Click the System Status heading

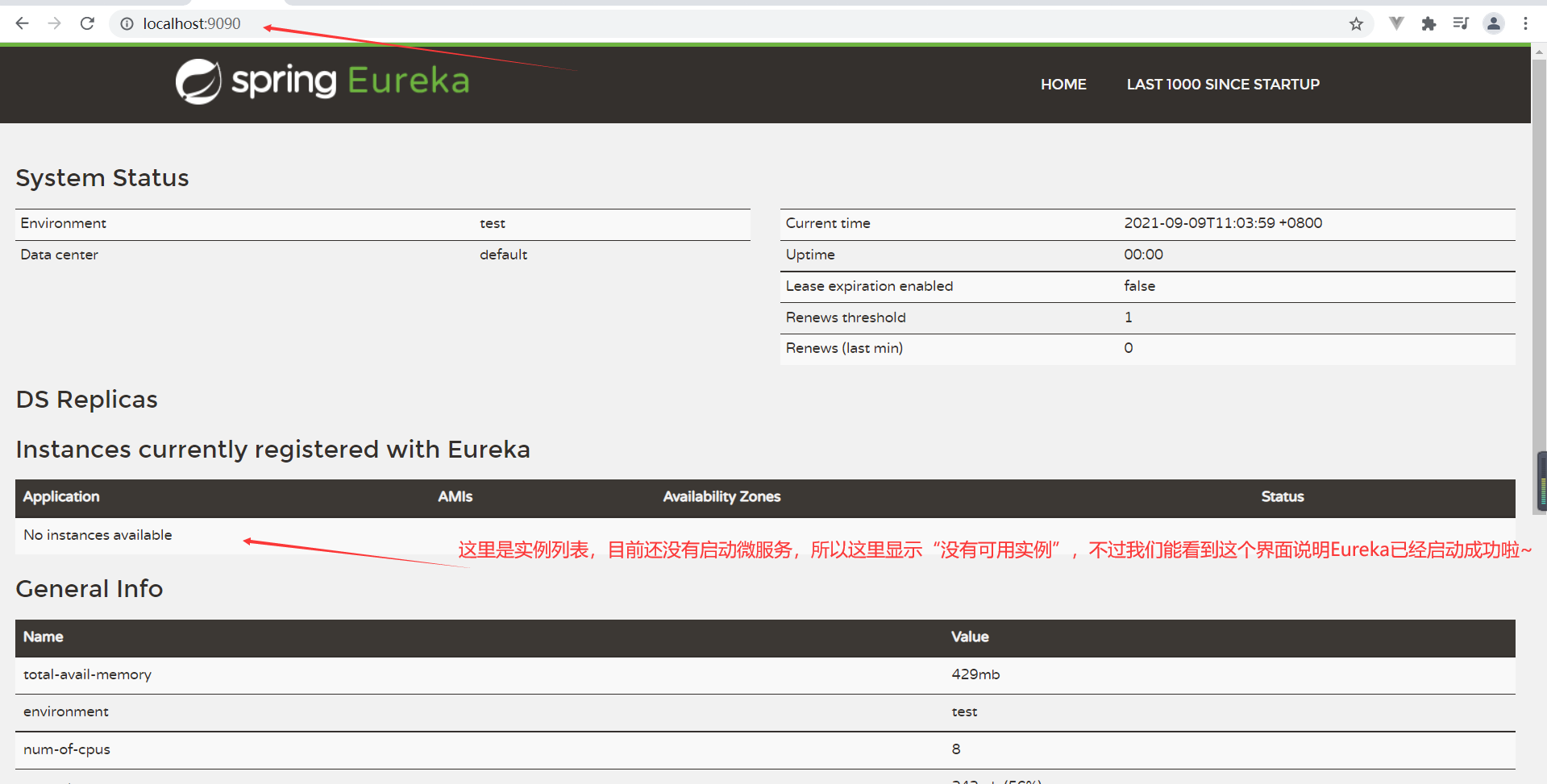tap(102, 178)
